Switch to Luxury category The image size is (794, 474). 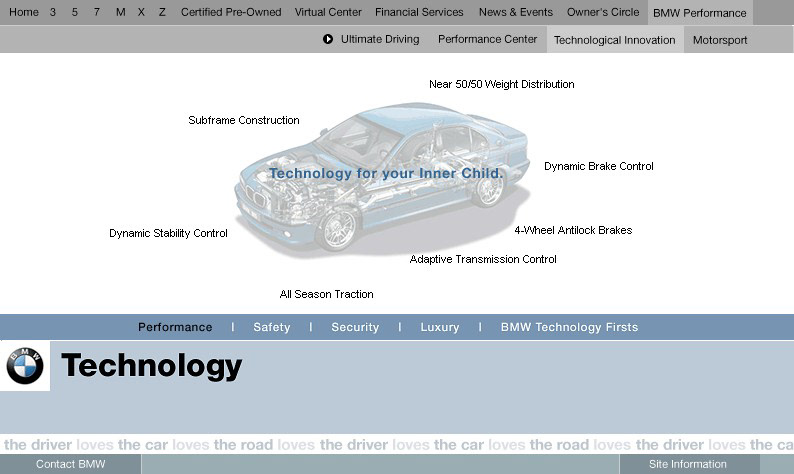[x=440, y=327]
